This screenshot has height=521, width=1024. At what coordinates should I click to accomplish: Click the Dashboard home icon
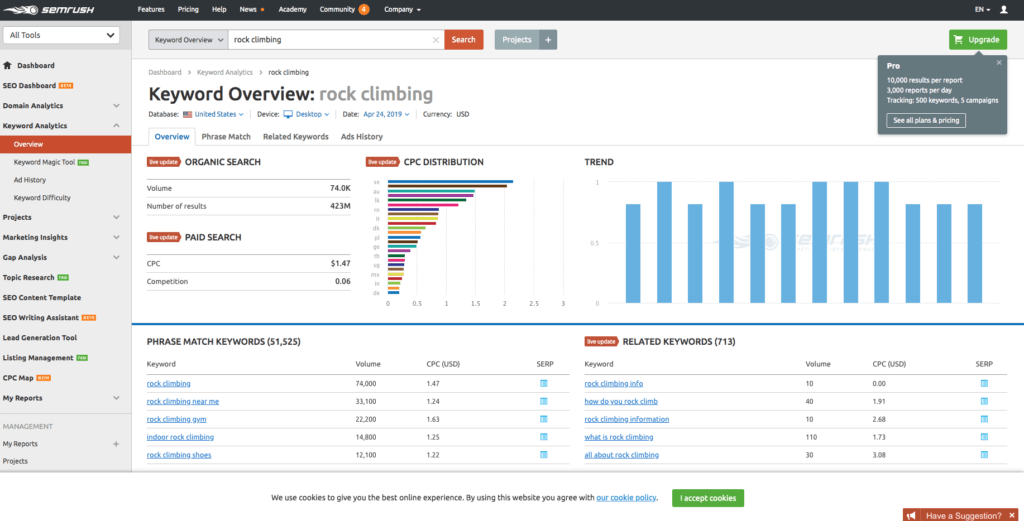(7, 65)
